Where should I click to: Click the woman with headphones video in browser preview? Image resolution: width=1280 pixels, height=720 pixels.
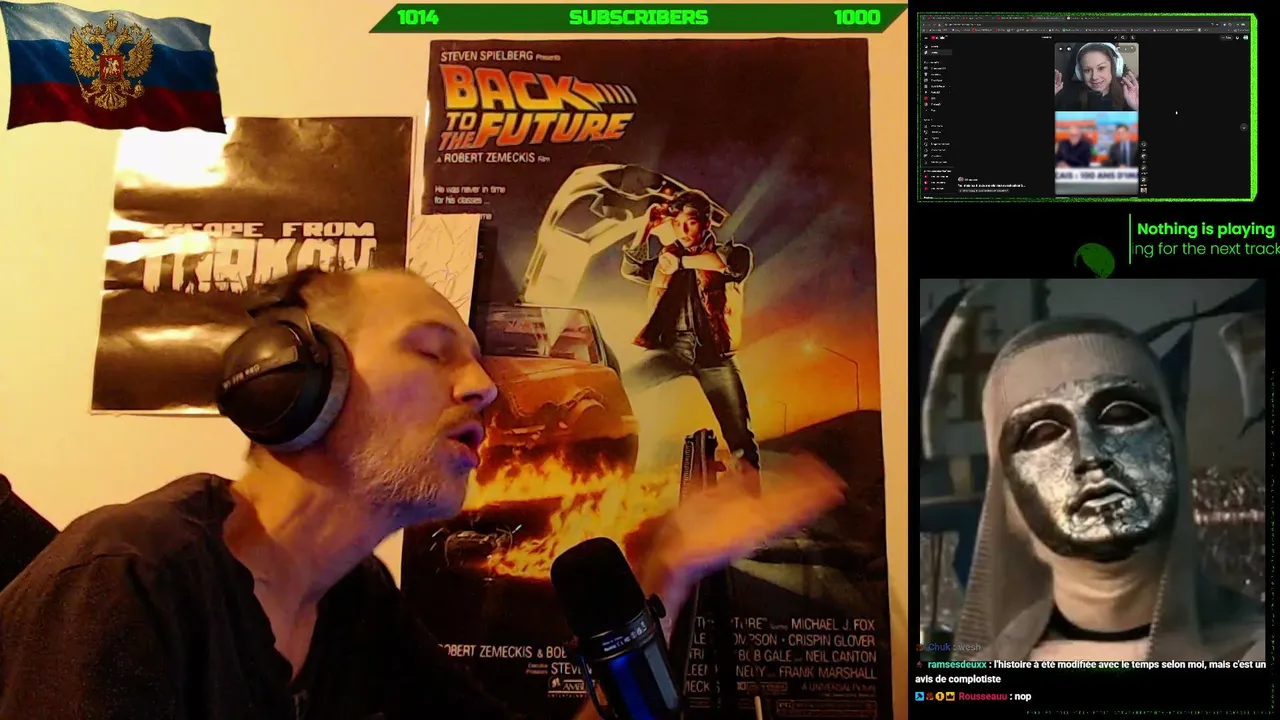(1096, 76)
